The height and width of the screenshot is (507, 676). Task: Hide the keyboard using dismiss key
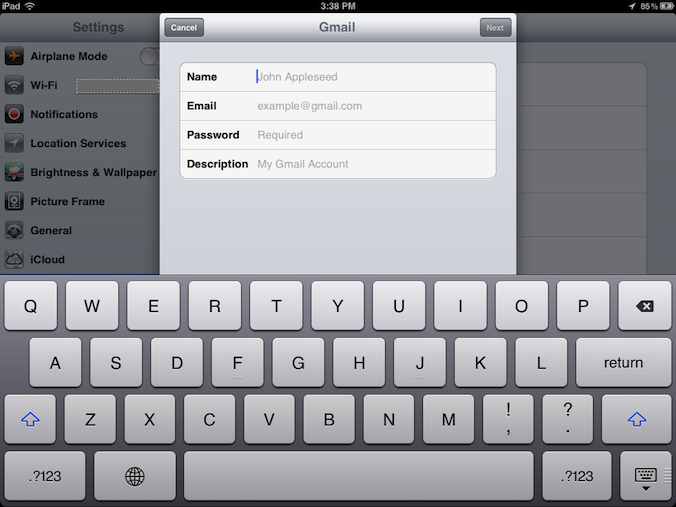645,476
